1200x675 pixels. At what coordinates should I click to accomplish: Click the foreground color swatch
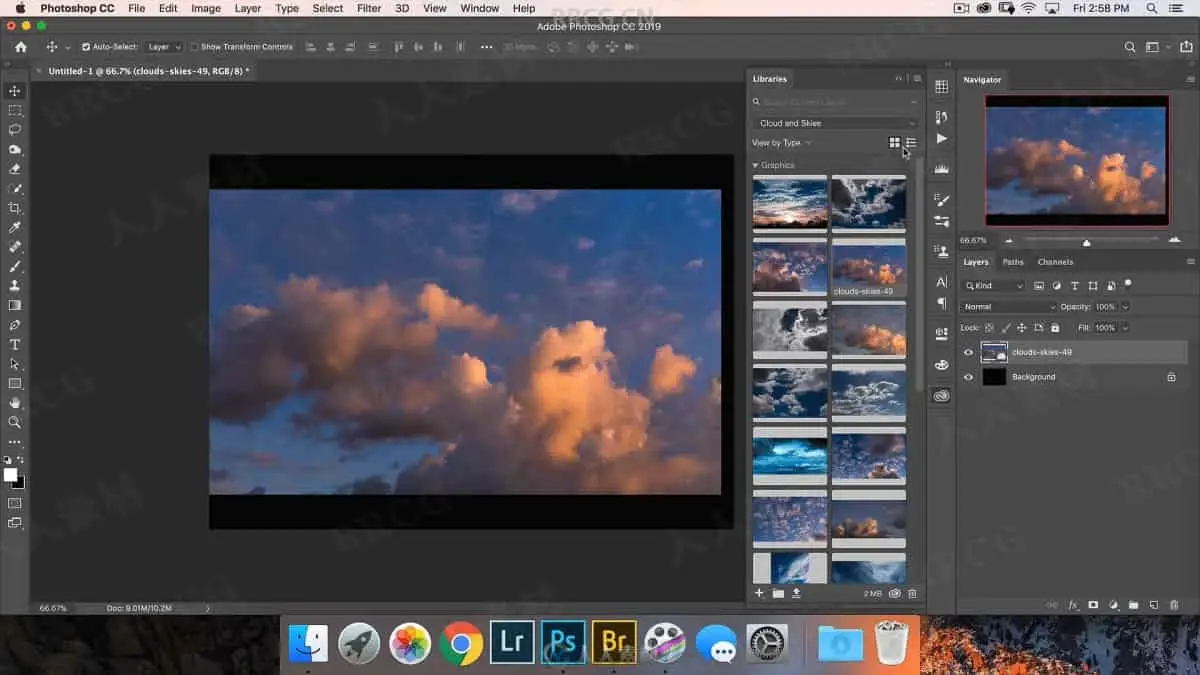click(10, 475)
